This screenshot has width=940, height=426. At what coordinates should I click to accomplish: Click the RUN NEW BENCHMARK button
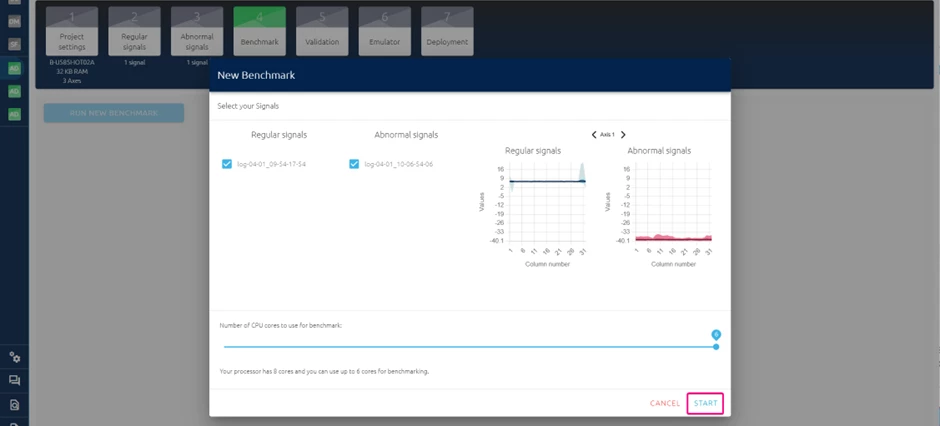tap(114, 113)
